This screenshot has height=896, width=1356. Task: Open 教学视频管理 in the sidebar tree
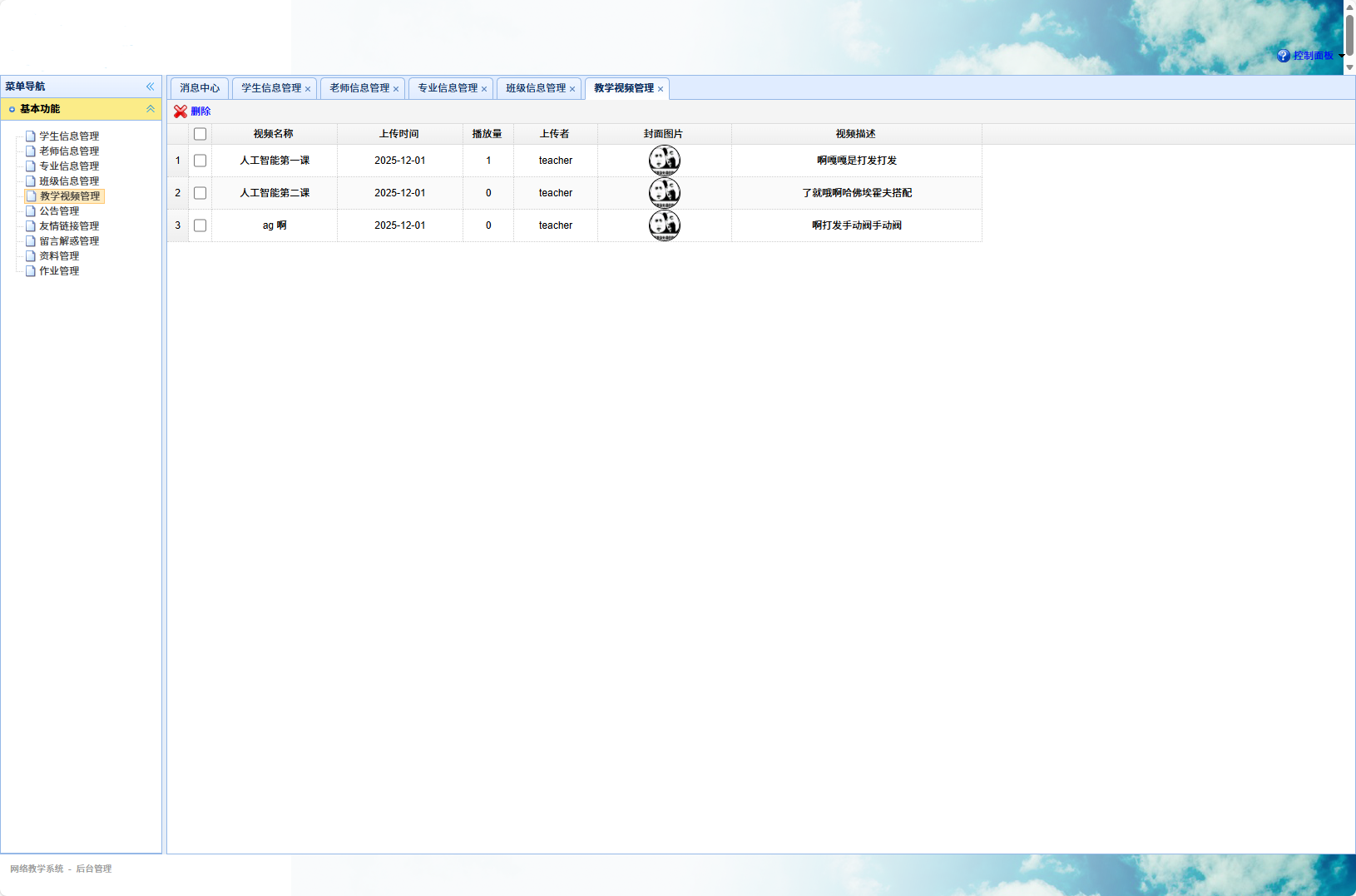70,196
